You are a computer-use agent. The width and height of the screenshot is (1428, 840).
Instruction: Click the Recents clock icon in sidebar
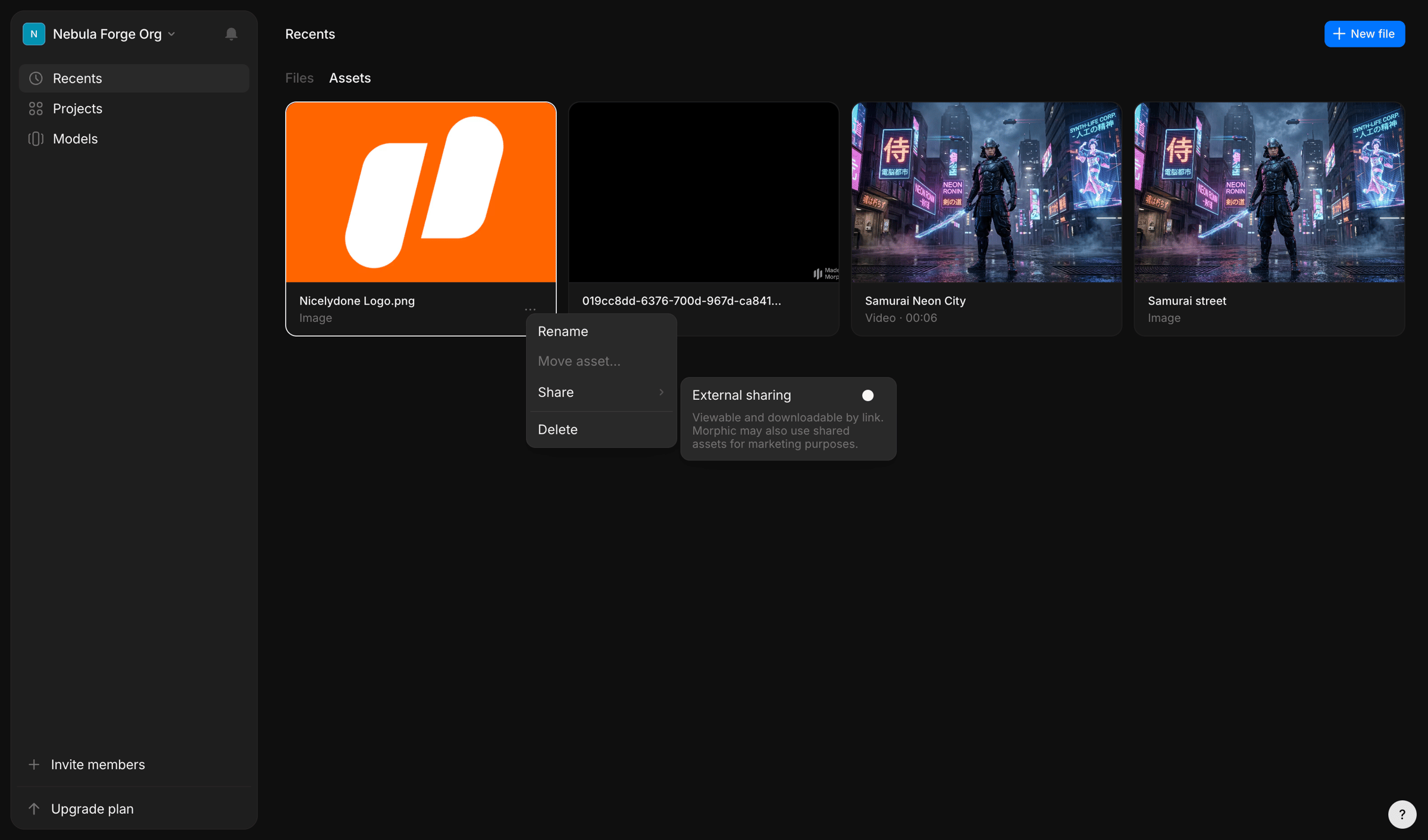pos(36,78)
